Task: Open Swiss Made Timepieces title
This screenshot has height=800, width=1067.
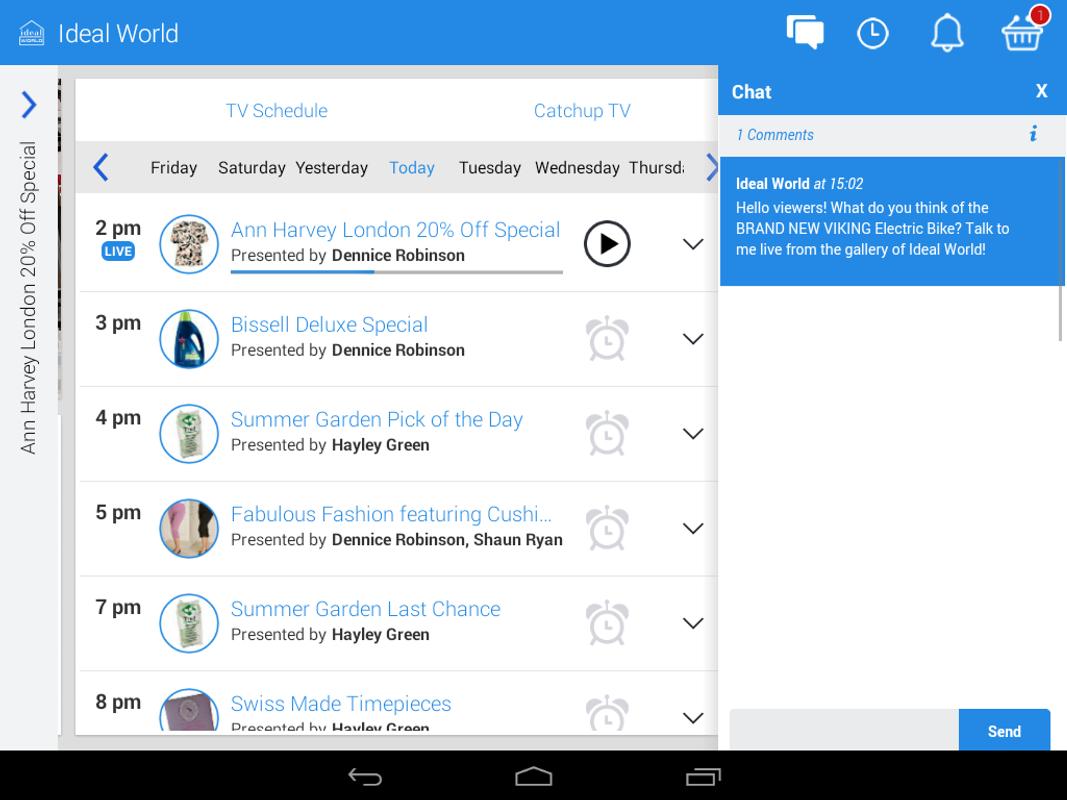Action: pos(341,703)
